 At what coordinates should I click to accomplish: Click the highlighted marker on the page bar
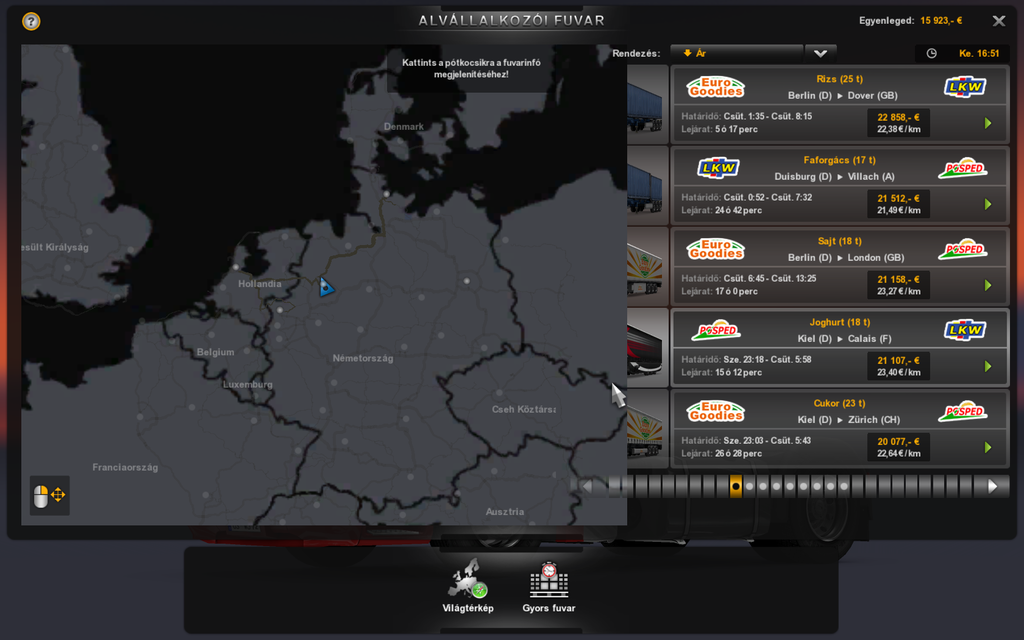[735, 486]
